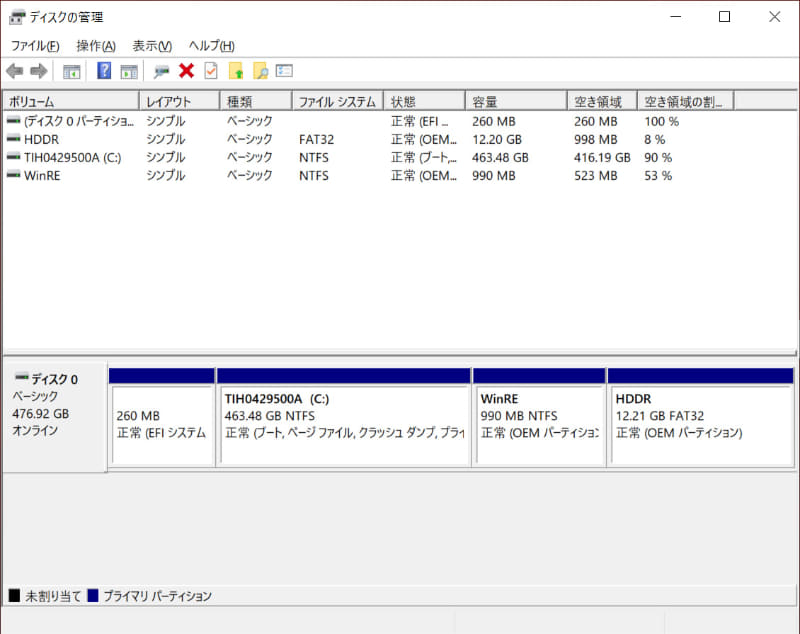The image size is (800, 634).
Task: Click the 416.19 GB free space cell
Action: tap(602, 158)
